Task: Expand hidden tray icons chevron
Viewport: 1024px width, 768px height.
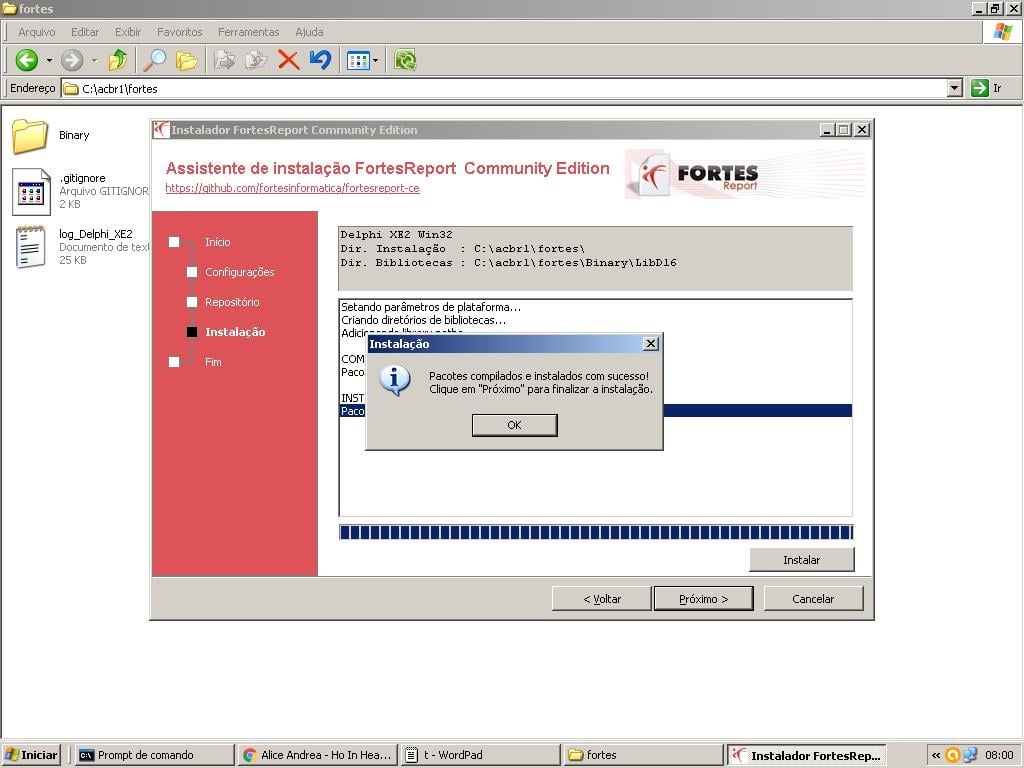Action: 936,755
